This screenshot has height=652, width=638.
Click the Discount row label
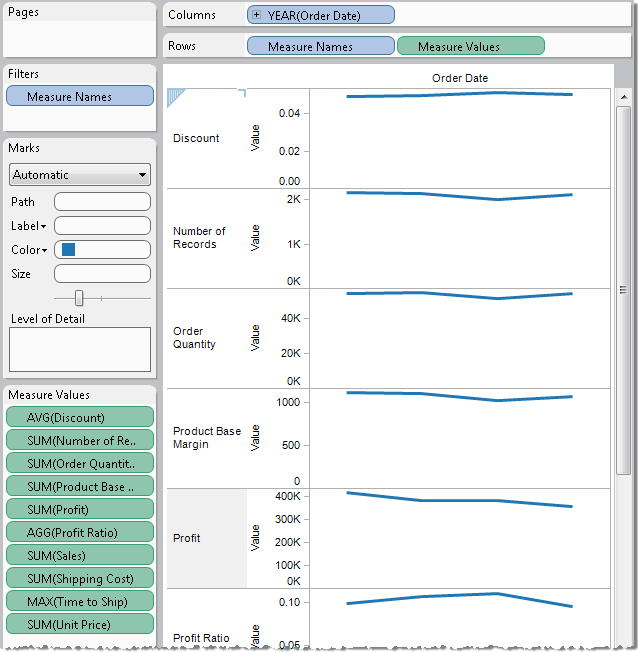(x=196, y=138)
